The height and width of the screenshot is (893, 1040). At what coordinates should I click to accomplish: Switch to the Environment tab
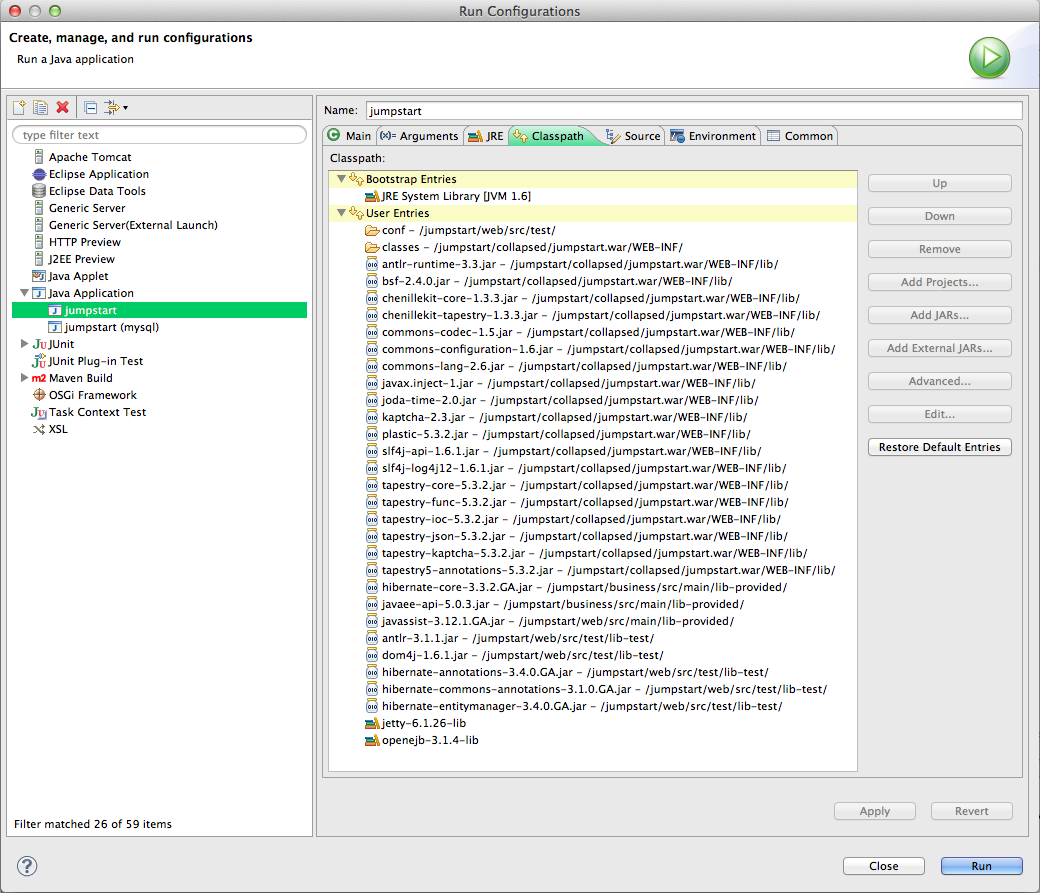click(713, 136)
